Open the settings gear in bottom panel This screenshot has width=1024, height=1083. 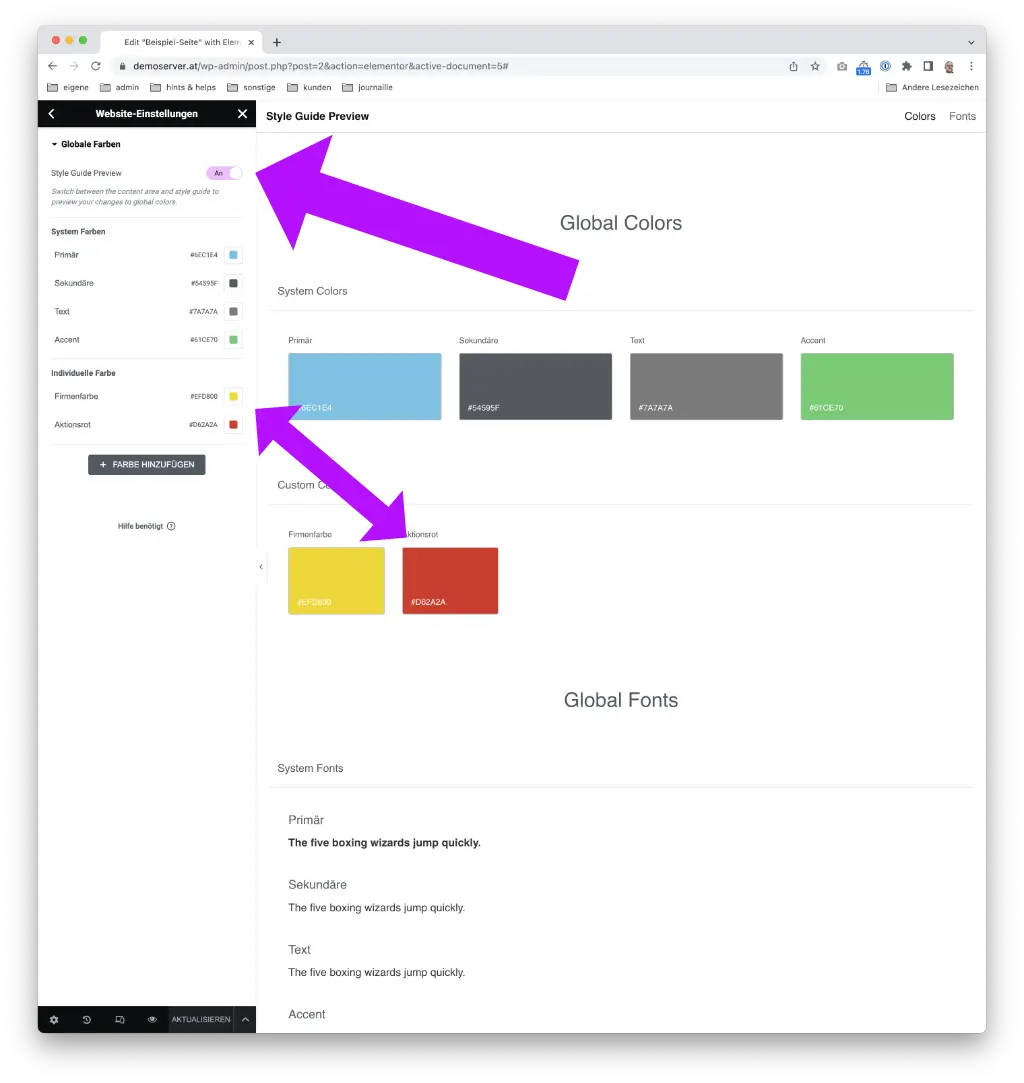click(x=54, y=1019)
